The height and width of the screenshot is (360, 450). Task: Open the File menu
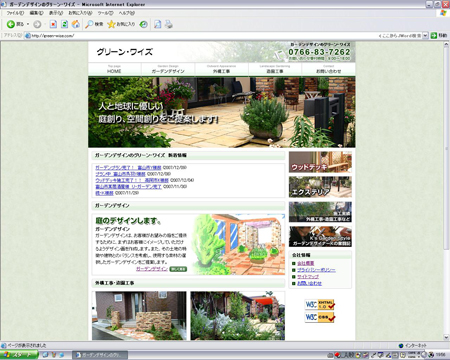(15, 13)
